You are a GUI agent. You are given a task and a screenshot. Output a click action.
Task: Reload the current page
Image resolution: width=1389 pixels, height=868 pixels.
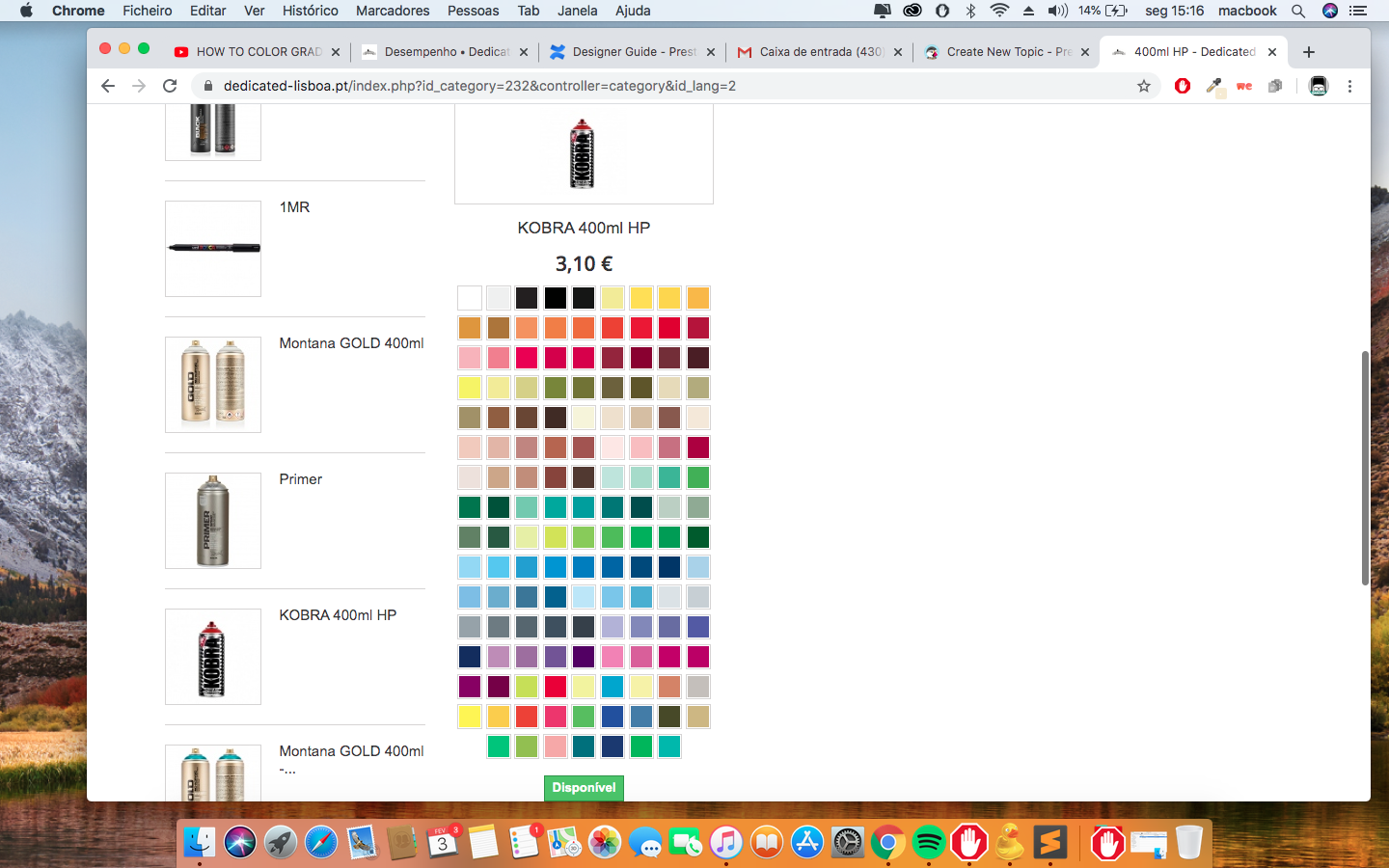[171, 86]
